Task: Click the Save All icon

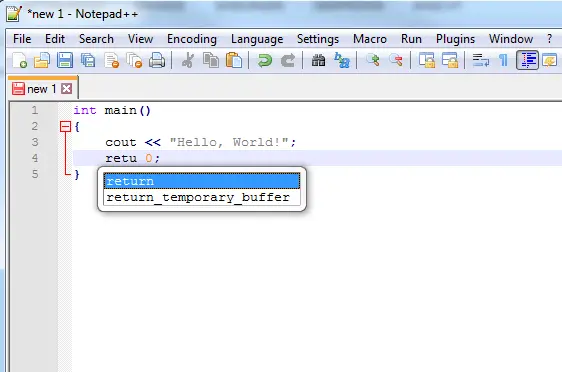Action: (x=88, y=60)
